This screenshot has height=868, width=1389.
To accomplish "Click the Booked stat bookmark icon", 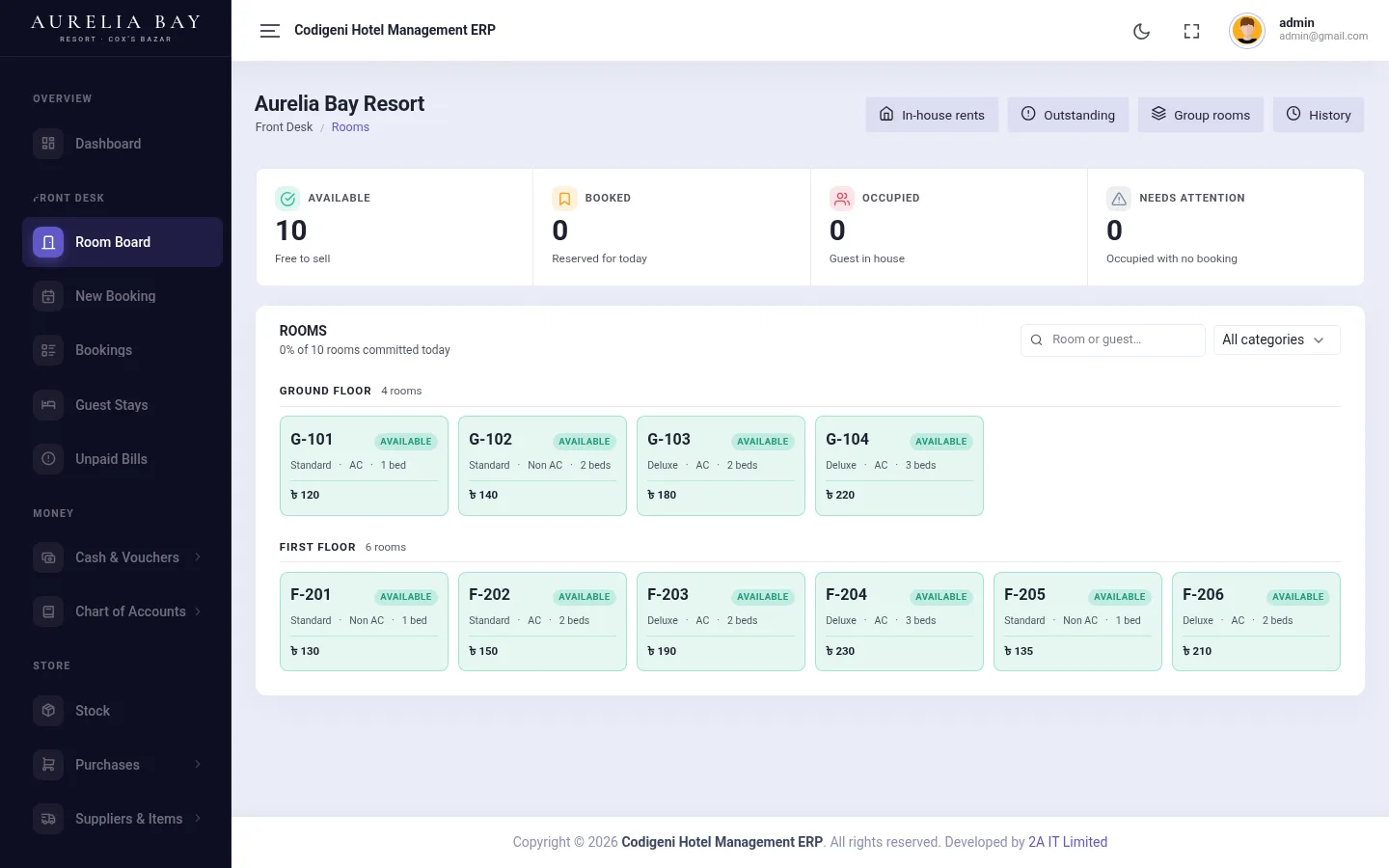I will click(564, 199).
